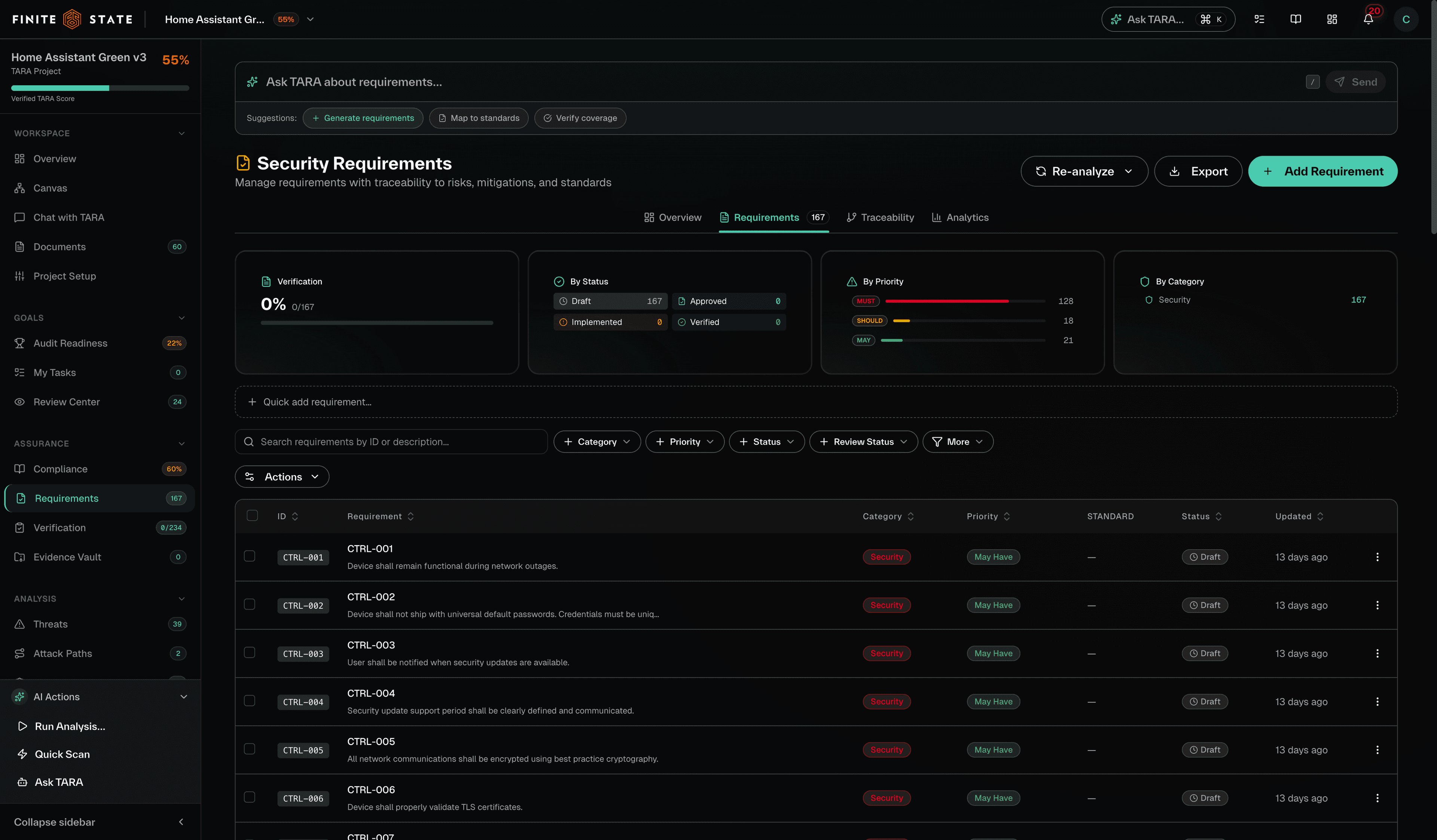
Task: Check the CTRL-001 requirement checkbox
Action: coord(249,556)
